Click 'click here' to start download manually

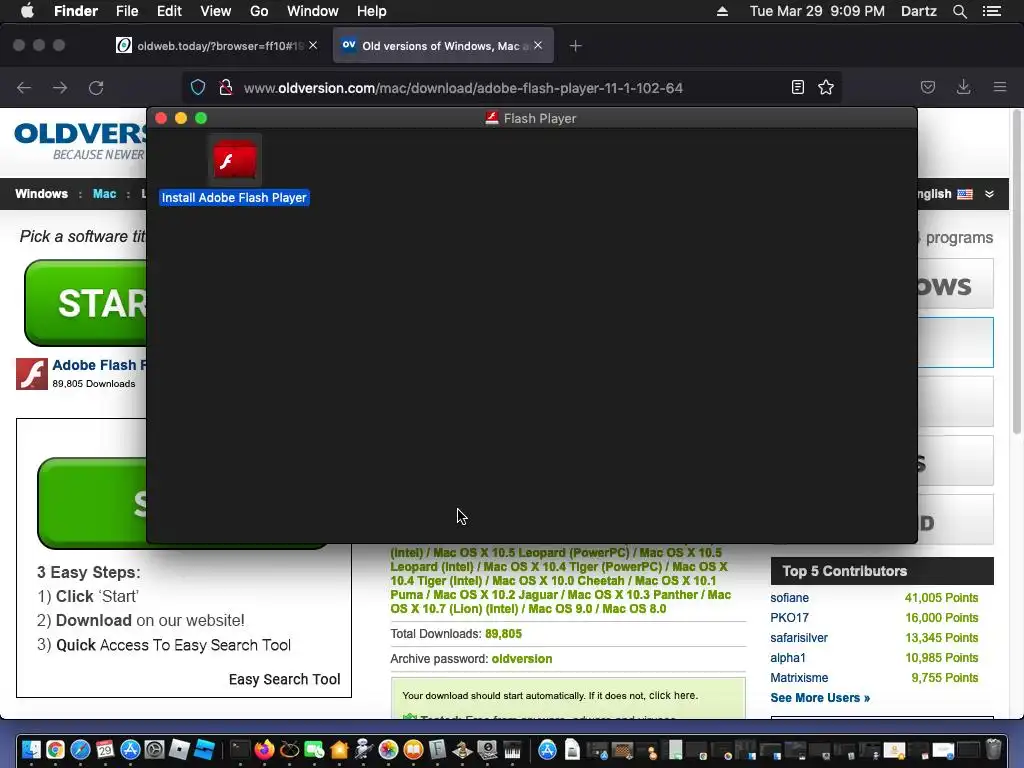672,696
